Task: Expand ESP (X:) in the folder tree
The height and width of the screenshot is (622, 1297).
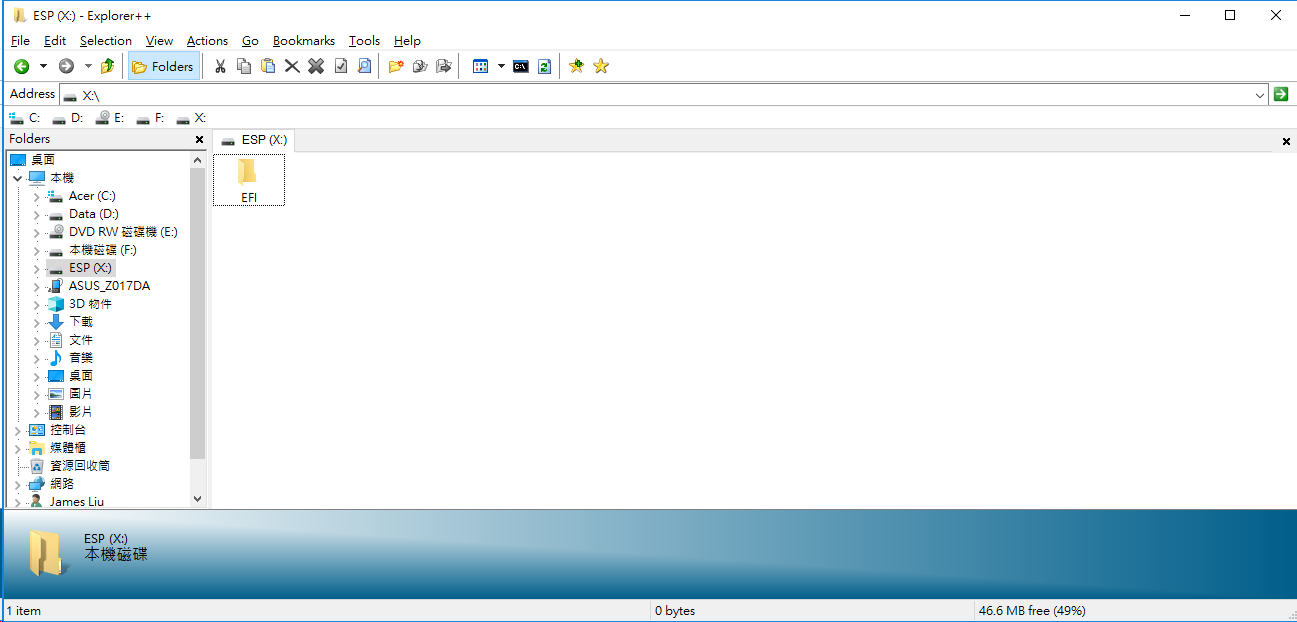Action: pos(36,267)
